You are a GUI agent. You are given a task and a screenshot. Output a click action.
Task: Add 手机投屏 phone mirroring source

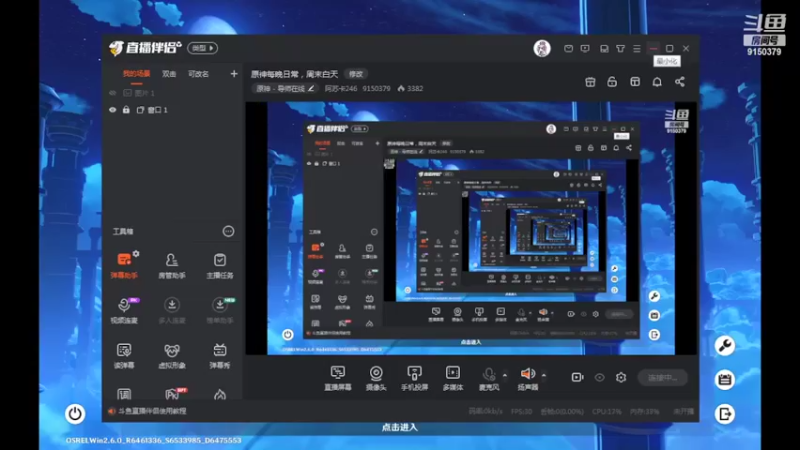click(x=414, y=378)
